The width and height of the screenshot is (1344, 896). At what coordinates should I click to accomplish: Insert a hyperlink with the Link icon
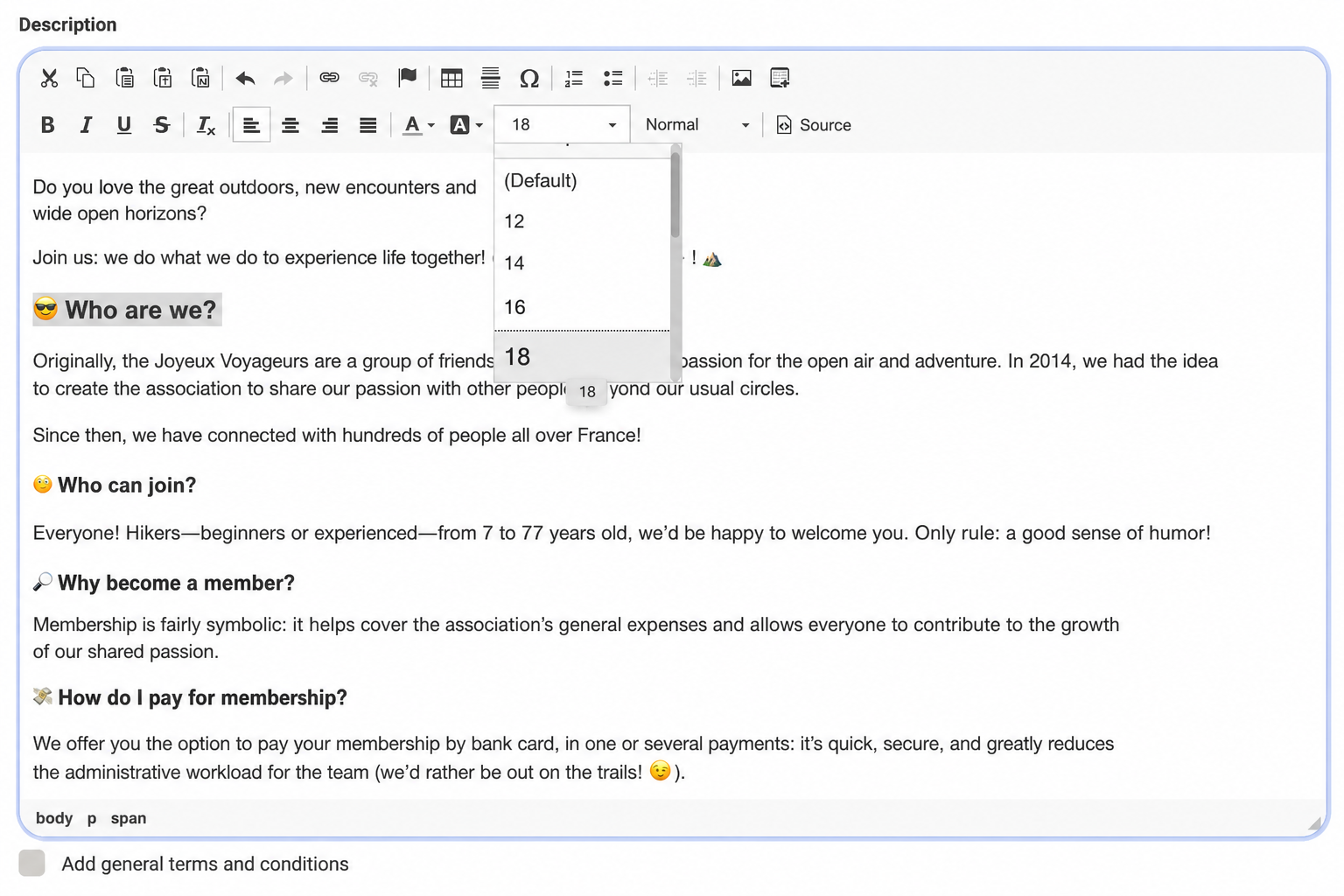coord(329,78)
